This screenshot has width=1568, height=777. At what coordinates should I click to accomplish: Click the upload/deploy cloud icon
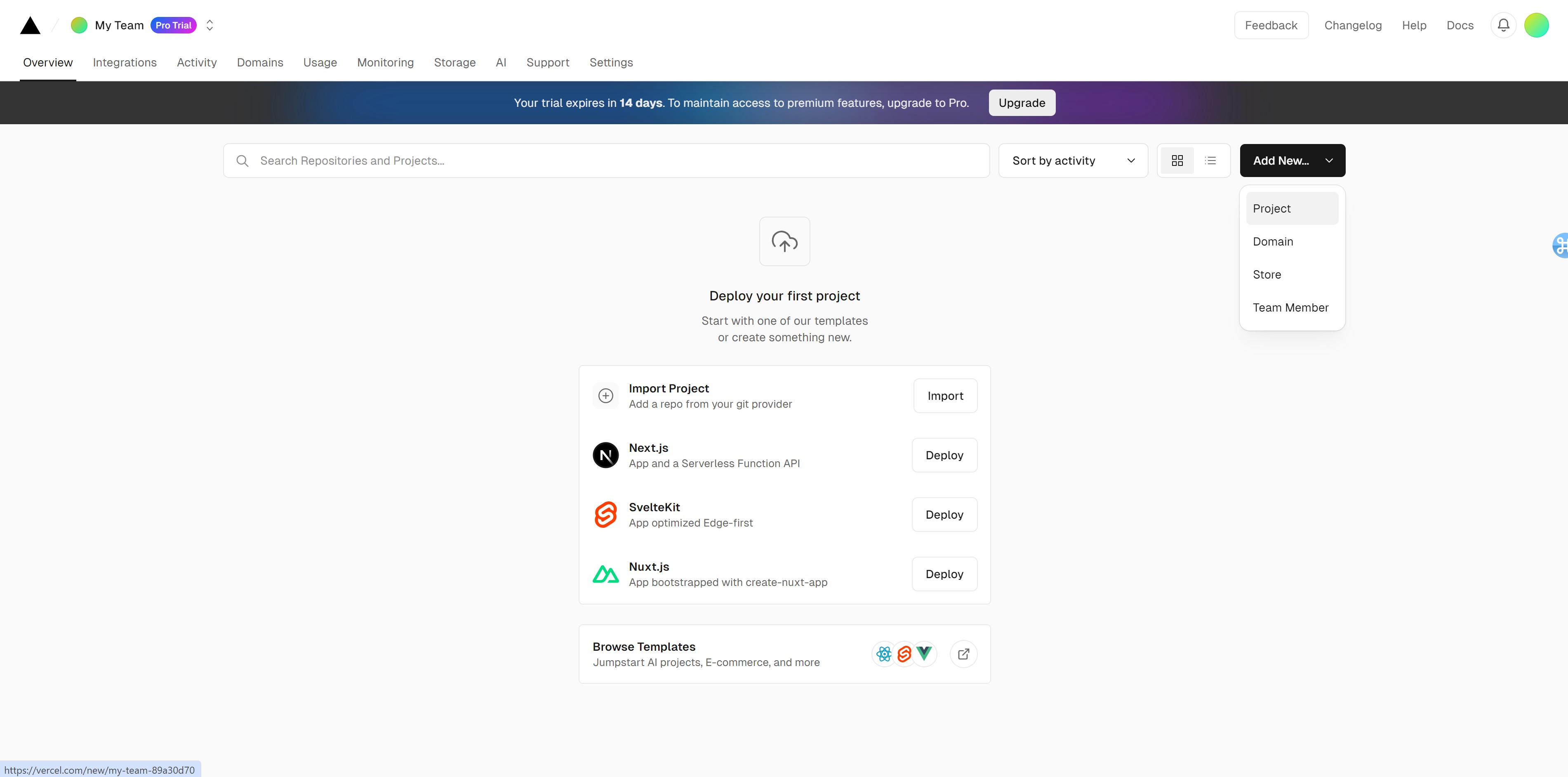(x=784, y=241)
